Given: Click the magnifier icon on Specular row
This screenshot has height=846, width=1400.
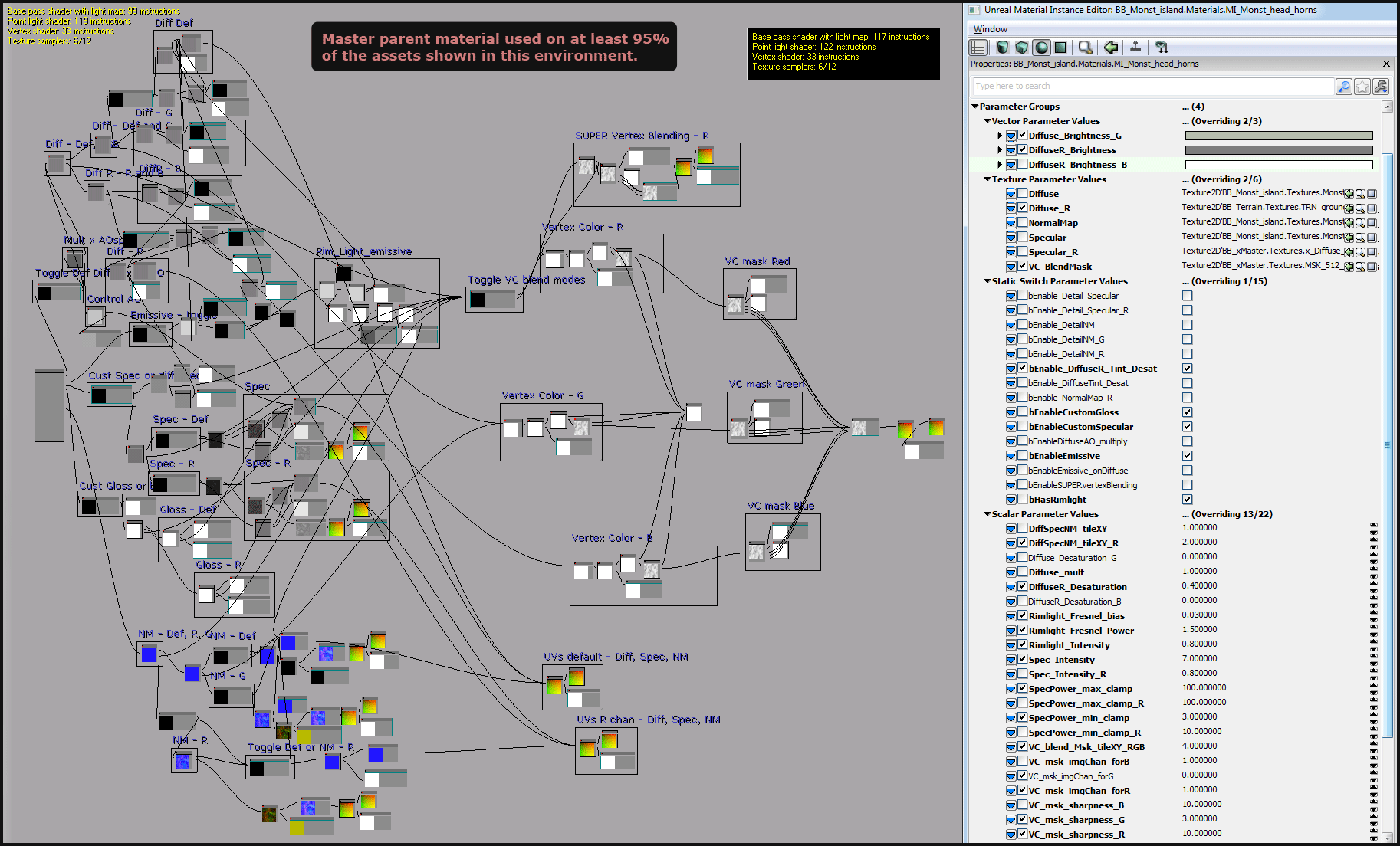Looking at the screenshot, I should point(1360,238).
